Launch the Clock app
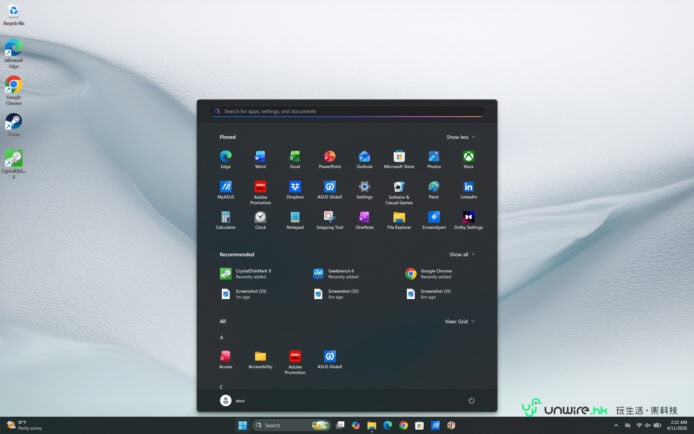 260,220
